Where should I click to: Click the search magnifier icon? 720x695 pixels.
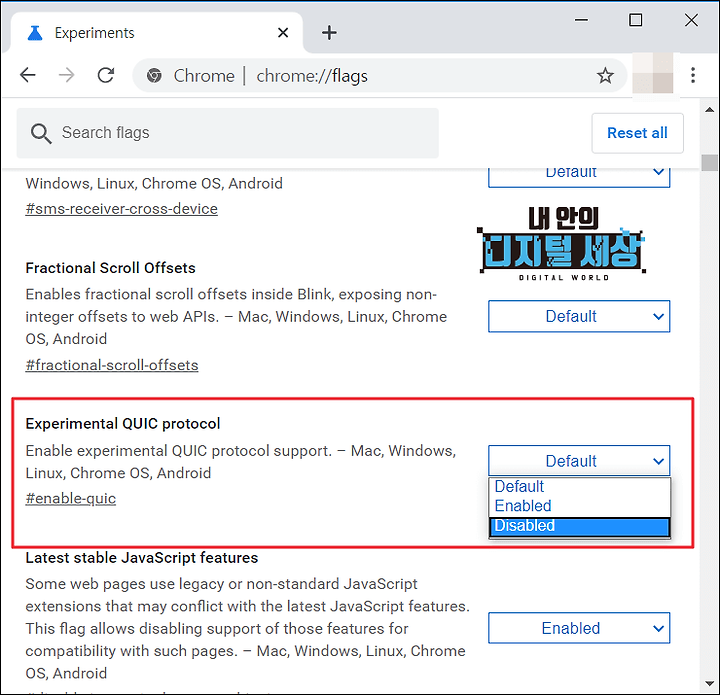40,134
